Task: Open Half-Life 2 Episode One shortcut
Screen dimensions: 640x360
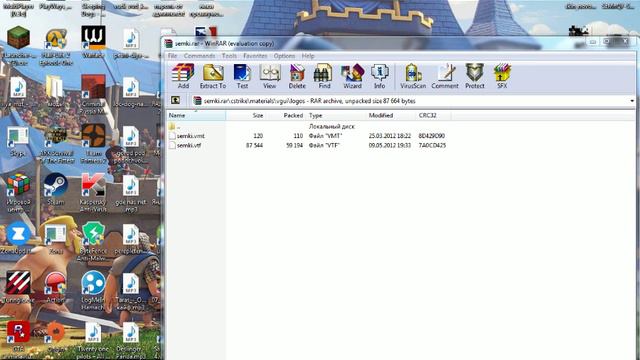Action: pos(56,47)
